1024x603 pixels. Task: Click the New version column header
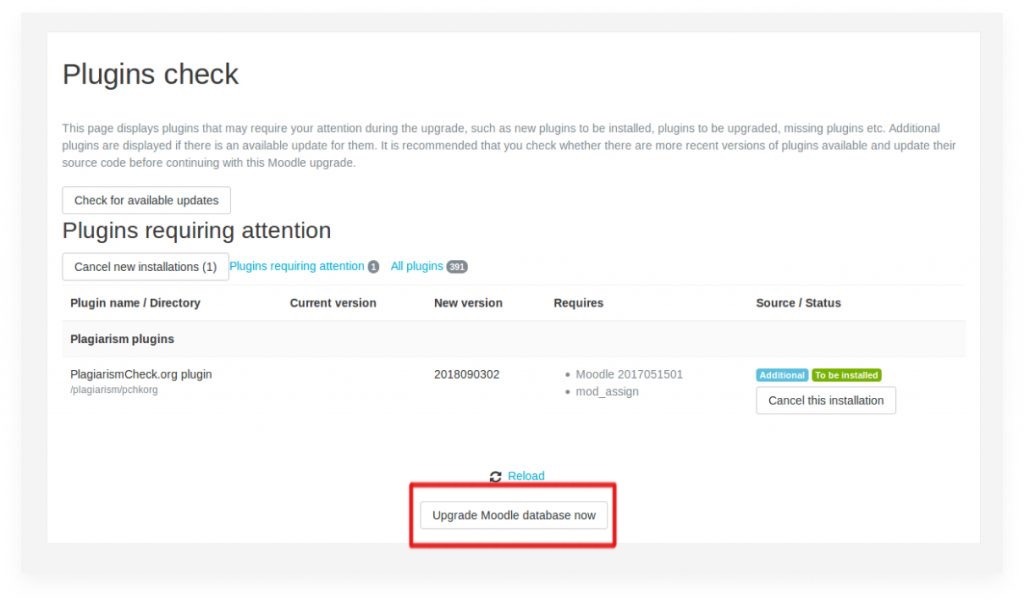pyautogui.click(x=468, y=302)
